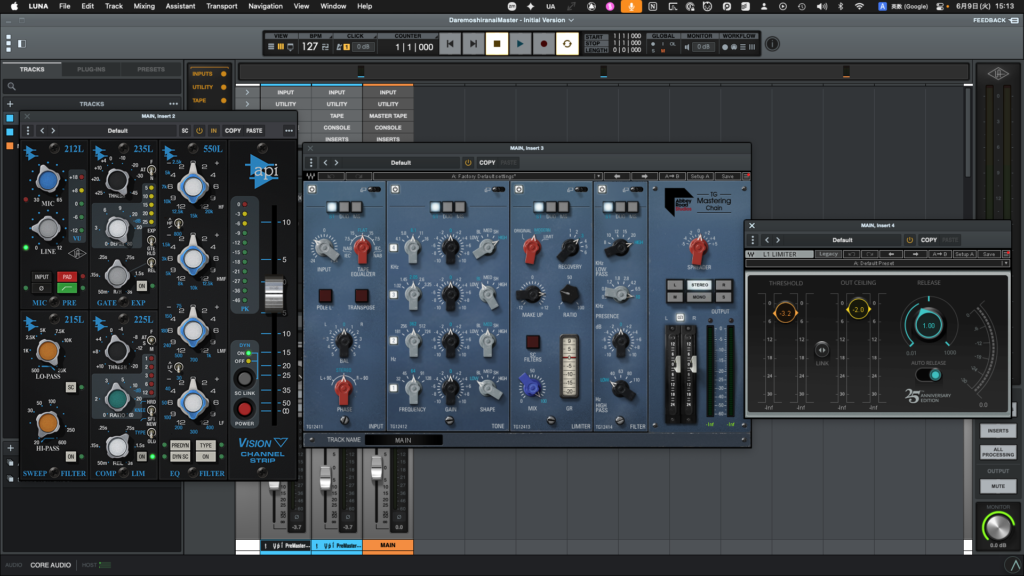The height and width of the screenshot is (576, 1024).
Task: Select previous preset in Insert 4 plugin
Action: (x=767, y=240)
